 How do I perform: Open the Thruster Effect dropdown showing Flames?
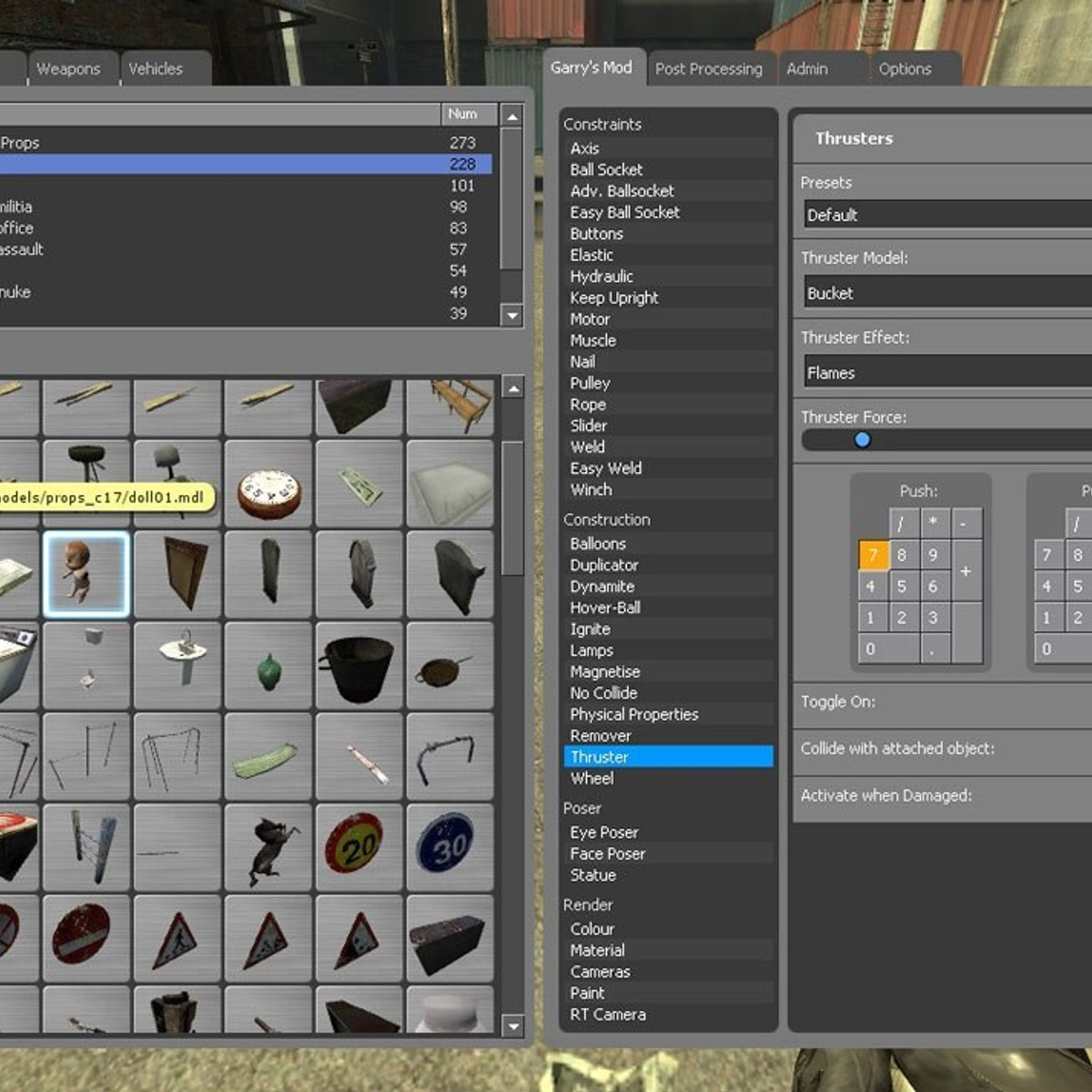pos(947,372)
